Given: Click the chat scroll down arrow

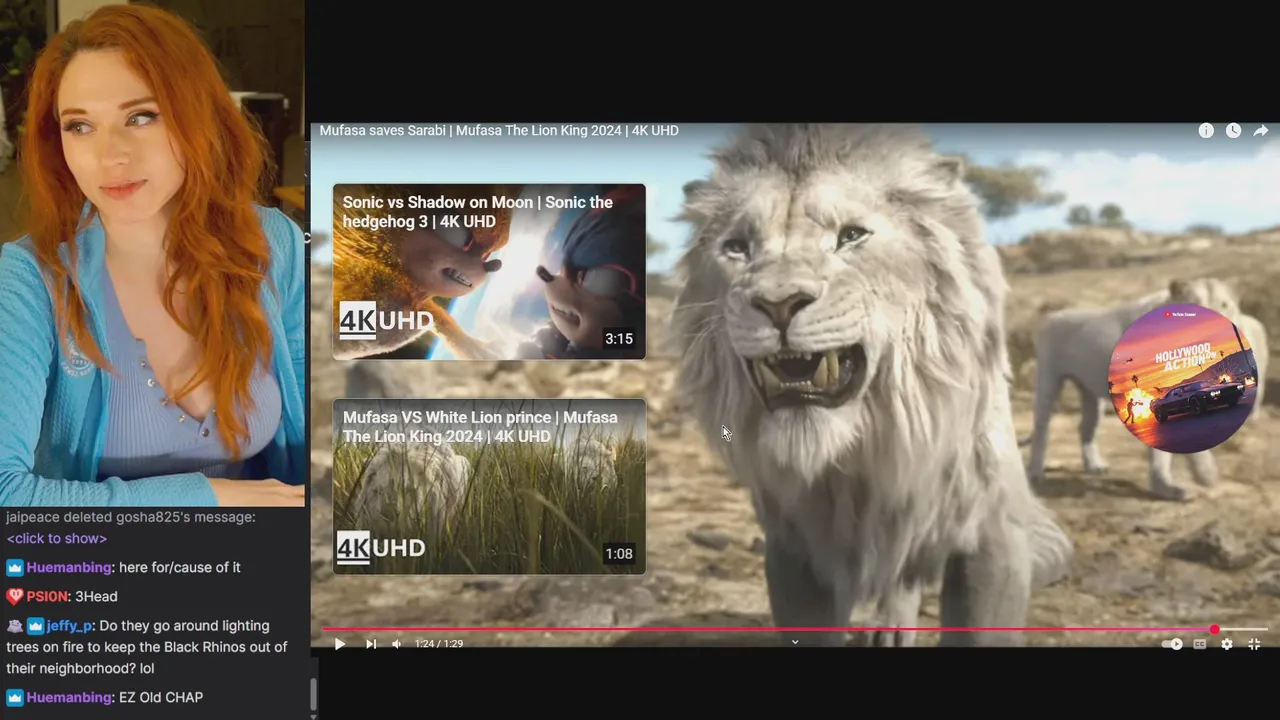Looking at the screenshot, I should coord(314,715).
